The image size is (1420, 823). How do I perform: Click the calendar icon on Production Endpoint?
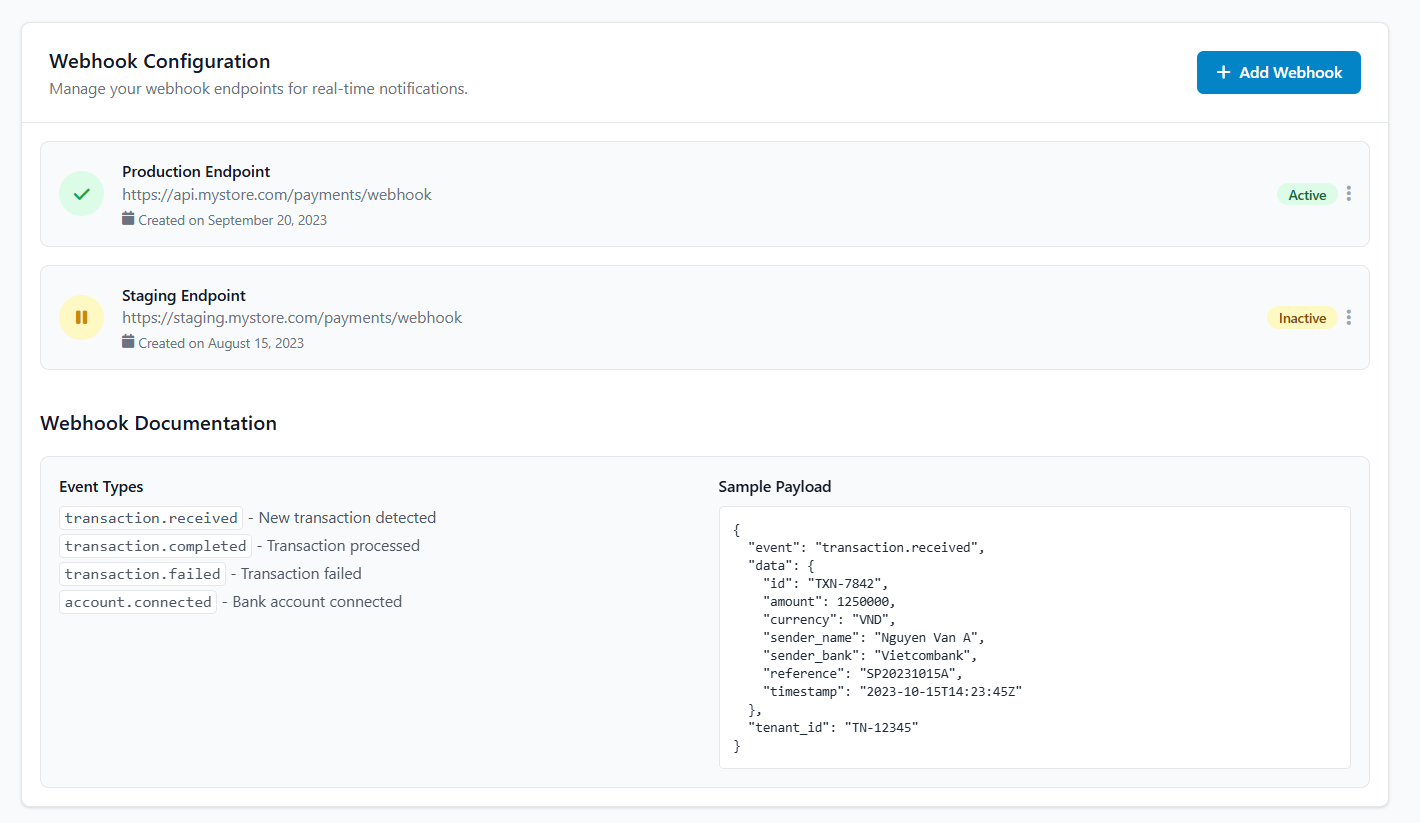click(x=128, y=219)
